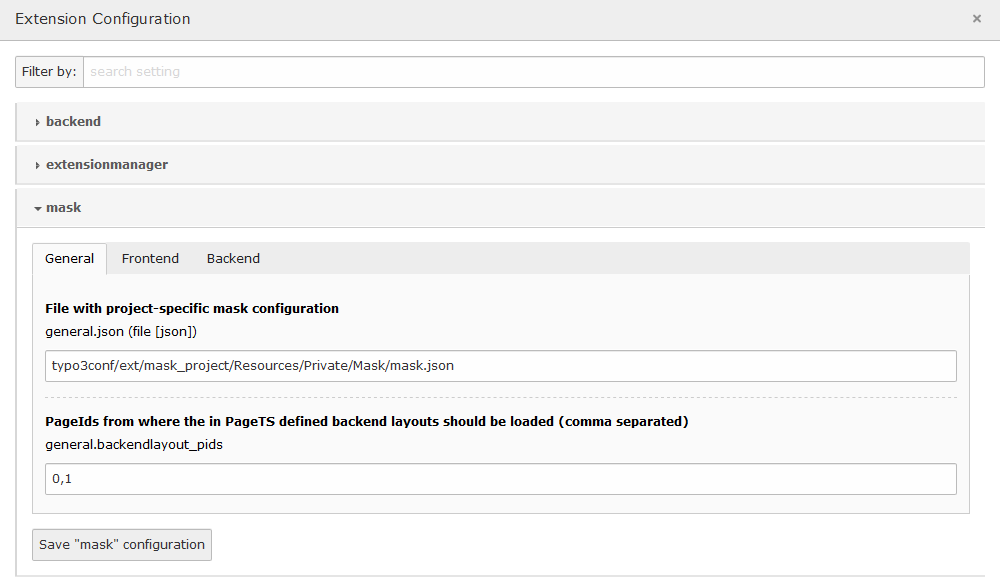Click the 'Save "mask" configuration' button
Viewport: 1000px width, 578px height.
coord(121,545)
